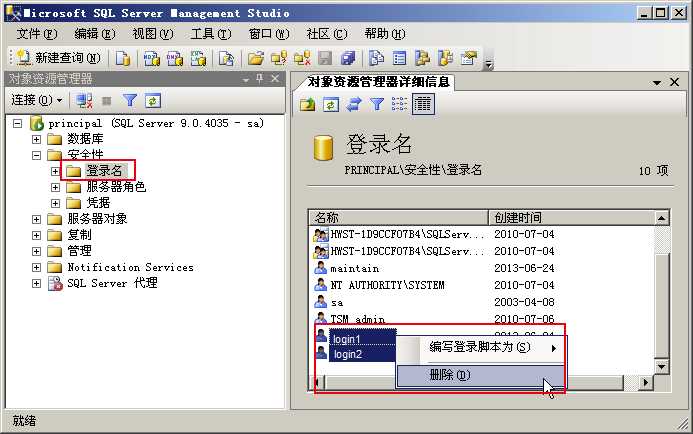Screen dimensions: 693x434
Task: Click the Database Engine Query icon
Action: coord(122,58)
